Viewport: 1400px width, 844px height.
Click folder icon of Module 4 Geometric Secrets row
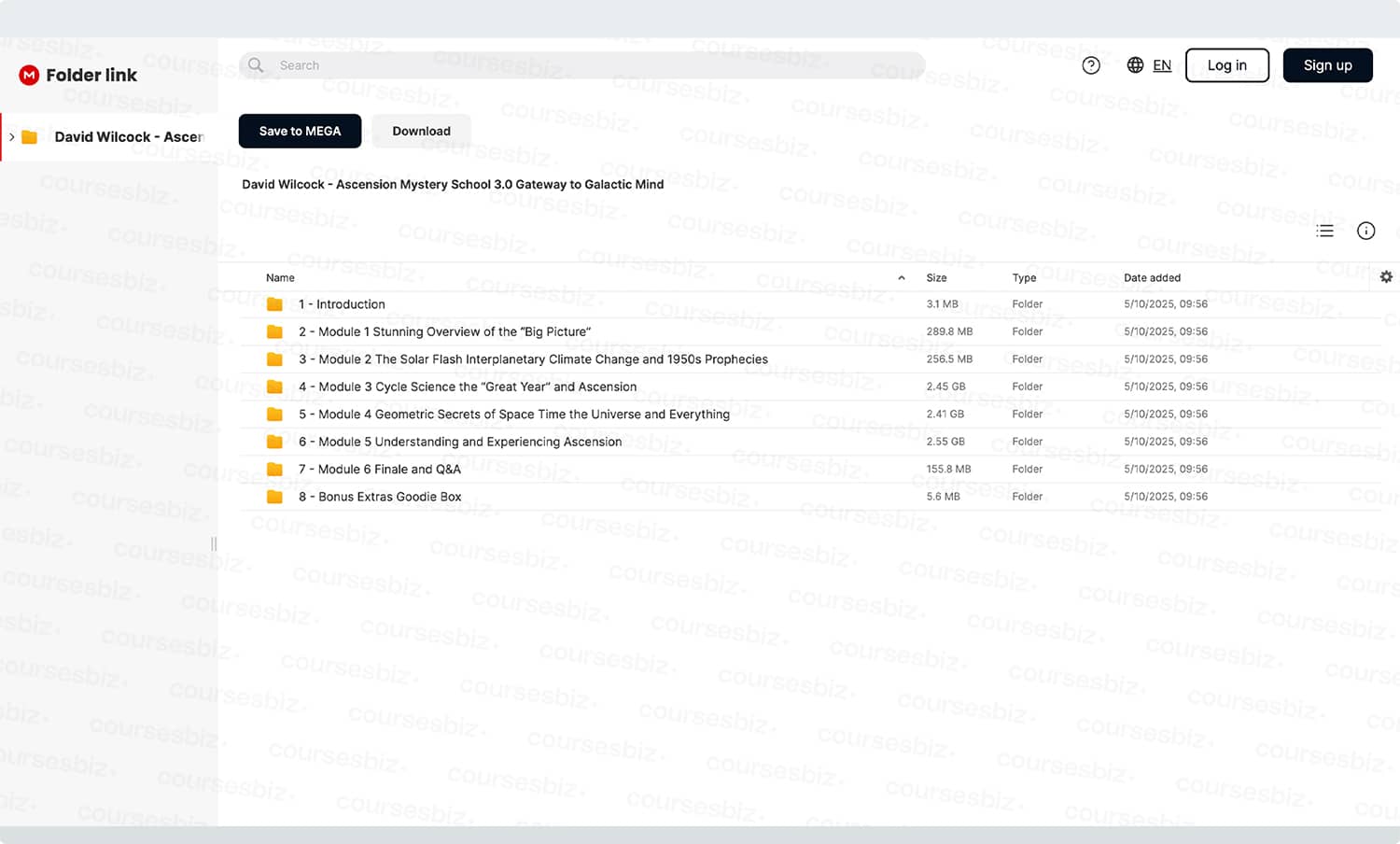(x=274, y=415)
